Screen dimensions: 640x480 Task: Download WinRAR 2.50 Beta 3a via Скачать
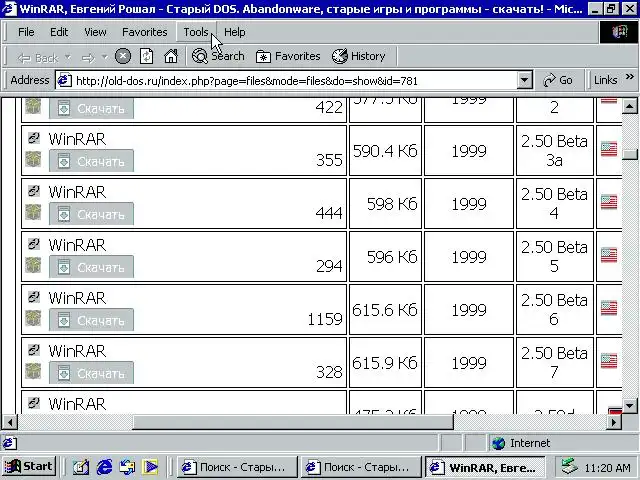click(91, 161)
